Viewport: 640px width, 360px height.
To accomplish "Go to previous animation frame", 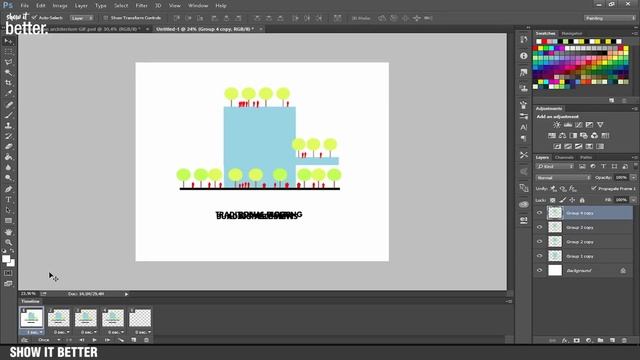I will [82, 340].
